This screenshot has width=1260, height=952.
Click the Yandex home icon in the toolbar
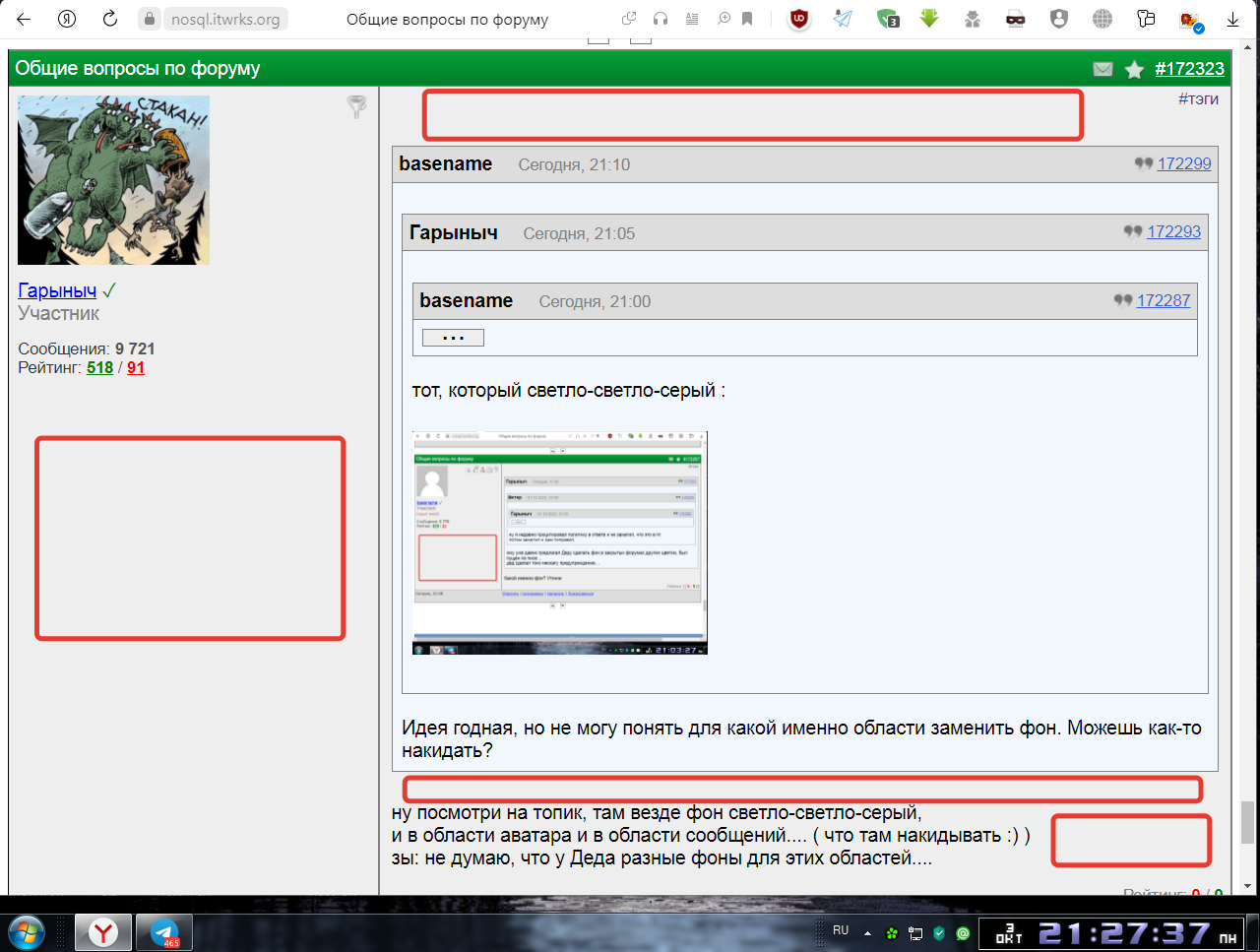(67, 19)
